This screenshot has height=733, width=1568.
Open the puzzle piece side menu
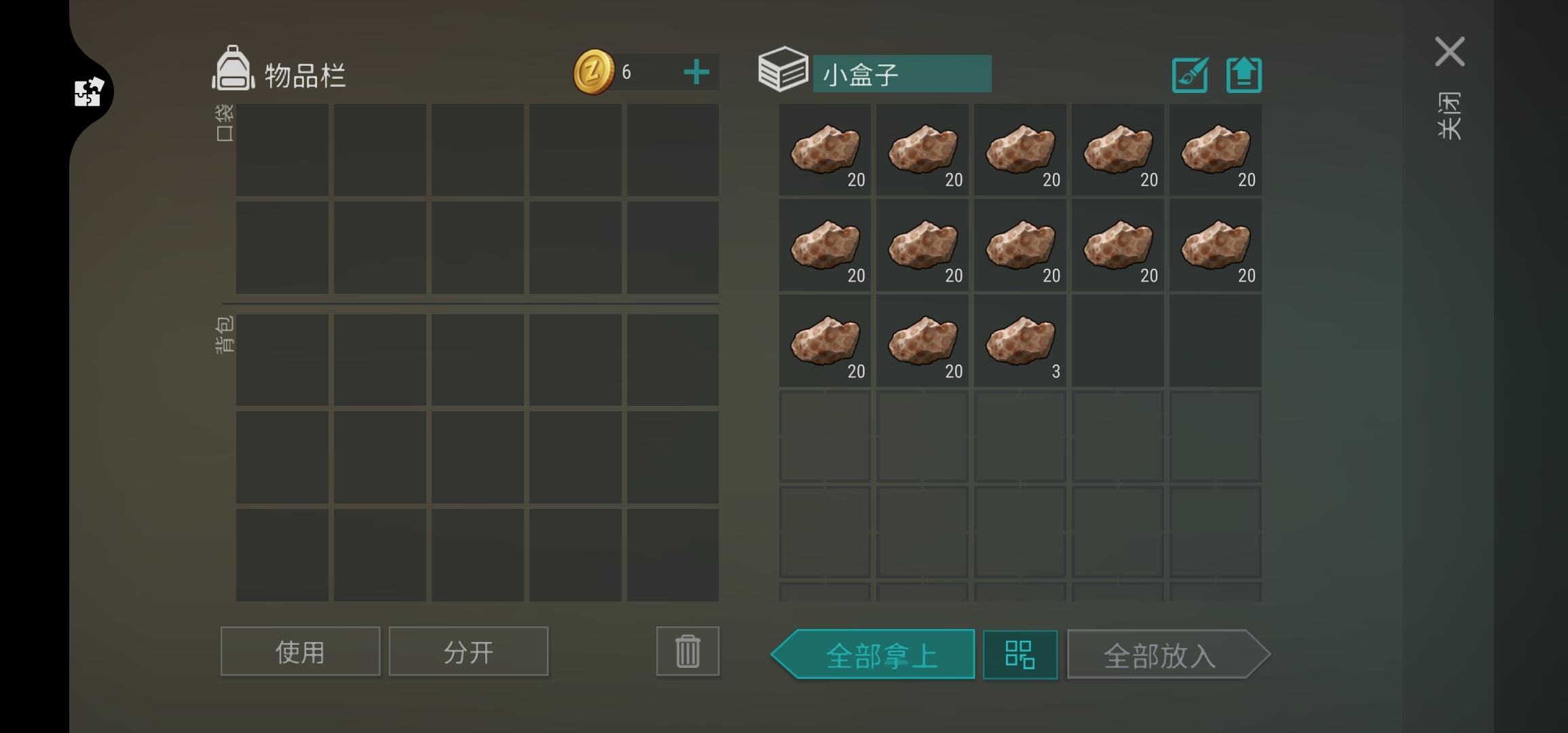[89, 92]
